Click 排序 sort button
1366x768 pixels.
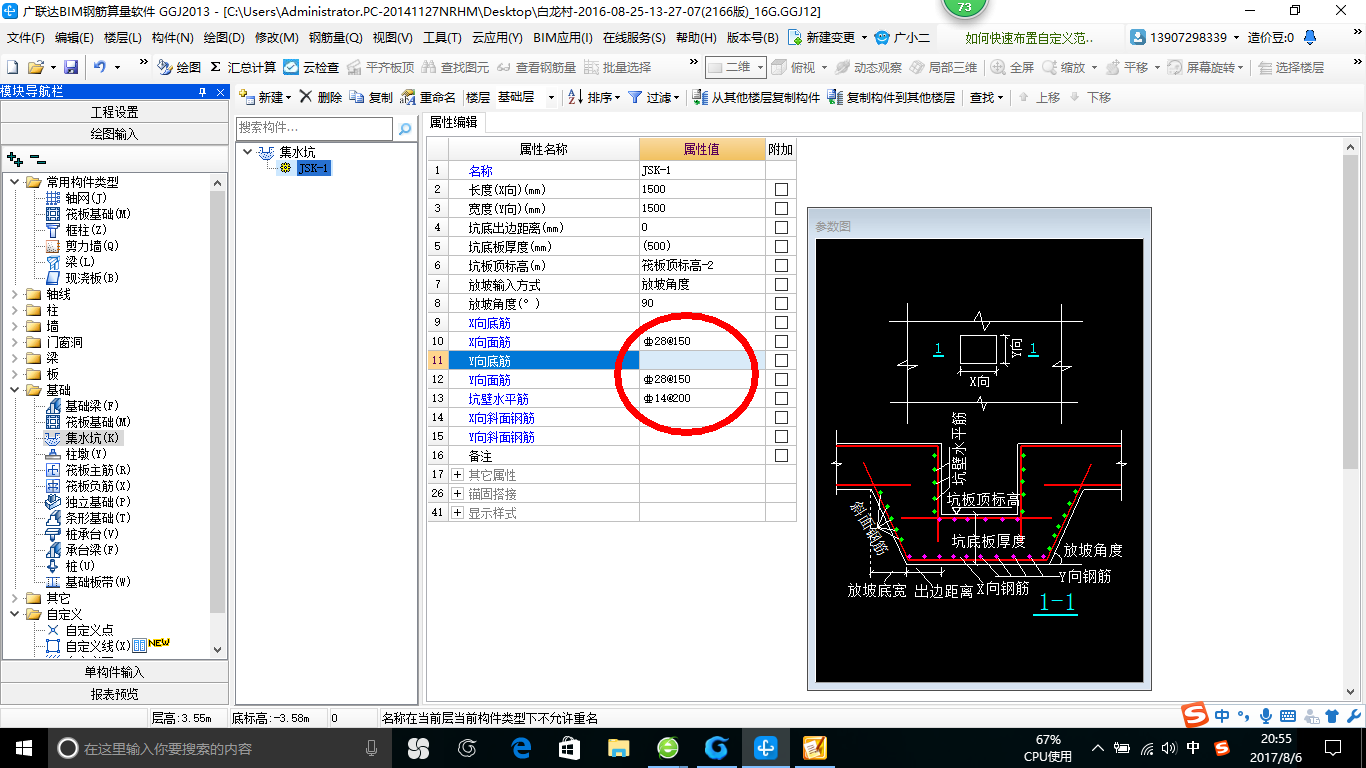(594, 97)
